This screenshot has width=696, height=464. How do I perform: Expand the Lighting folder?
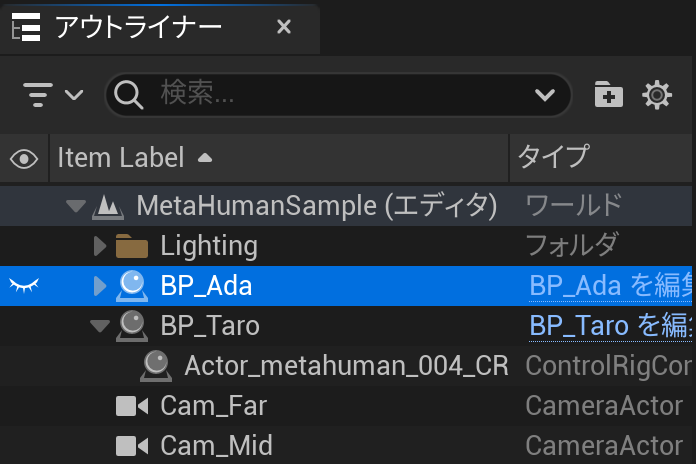pos(99,246)
